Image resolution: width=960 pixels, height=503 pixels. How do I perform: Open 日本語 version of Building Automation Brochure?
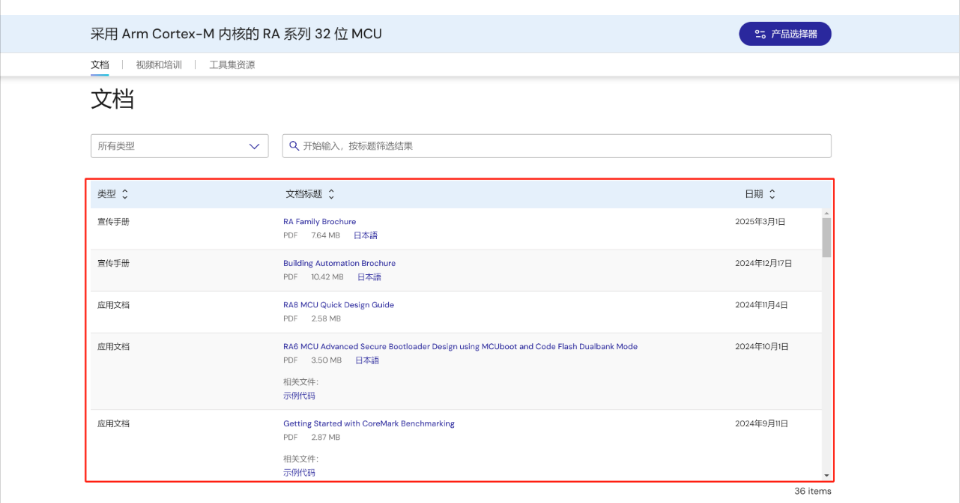click(369, 277)
